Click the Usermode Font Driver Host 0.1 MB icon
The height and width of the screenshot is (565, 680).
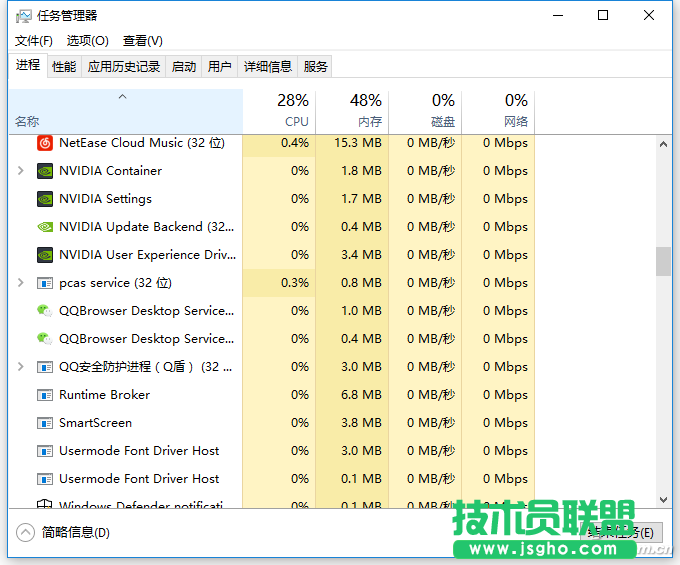click(45, 479)
